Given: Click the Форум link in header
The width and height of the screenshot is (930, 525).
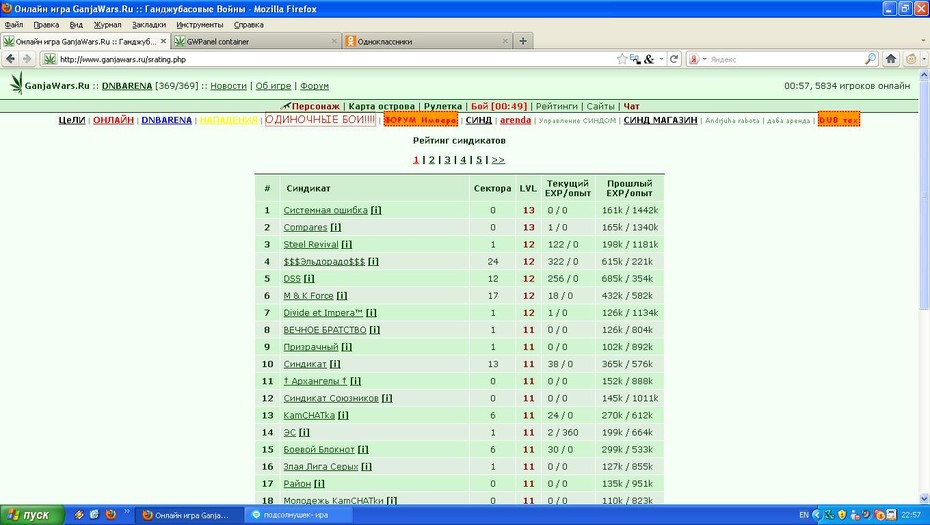Looking at the screenshot, I should (x=314, y=86).
